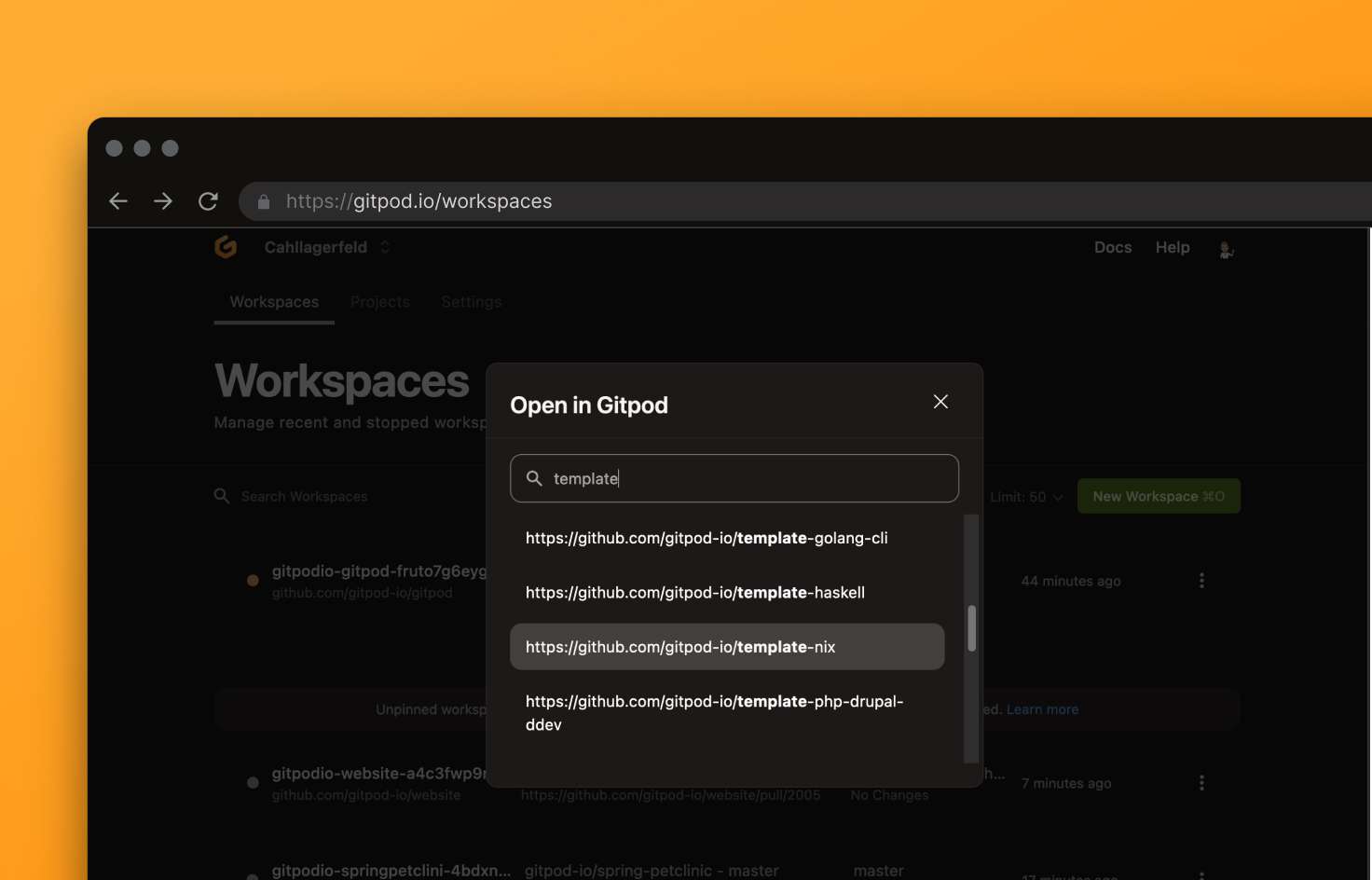Click the magnifier icon inside the Open in Gitpod search box
Image resolution: width=1372 pixels, height=880 pixels.
(534, 478)
